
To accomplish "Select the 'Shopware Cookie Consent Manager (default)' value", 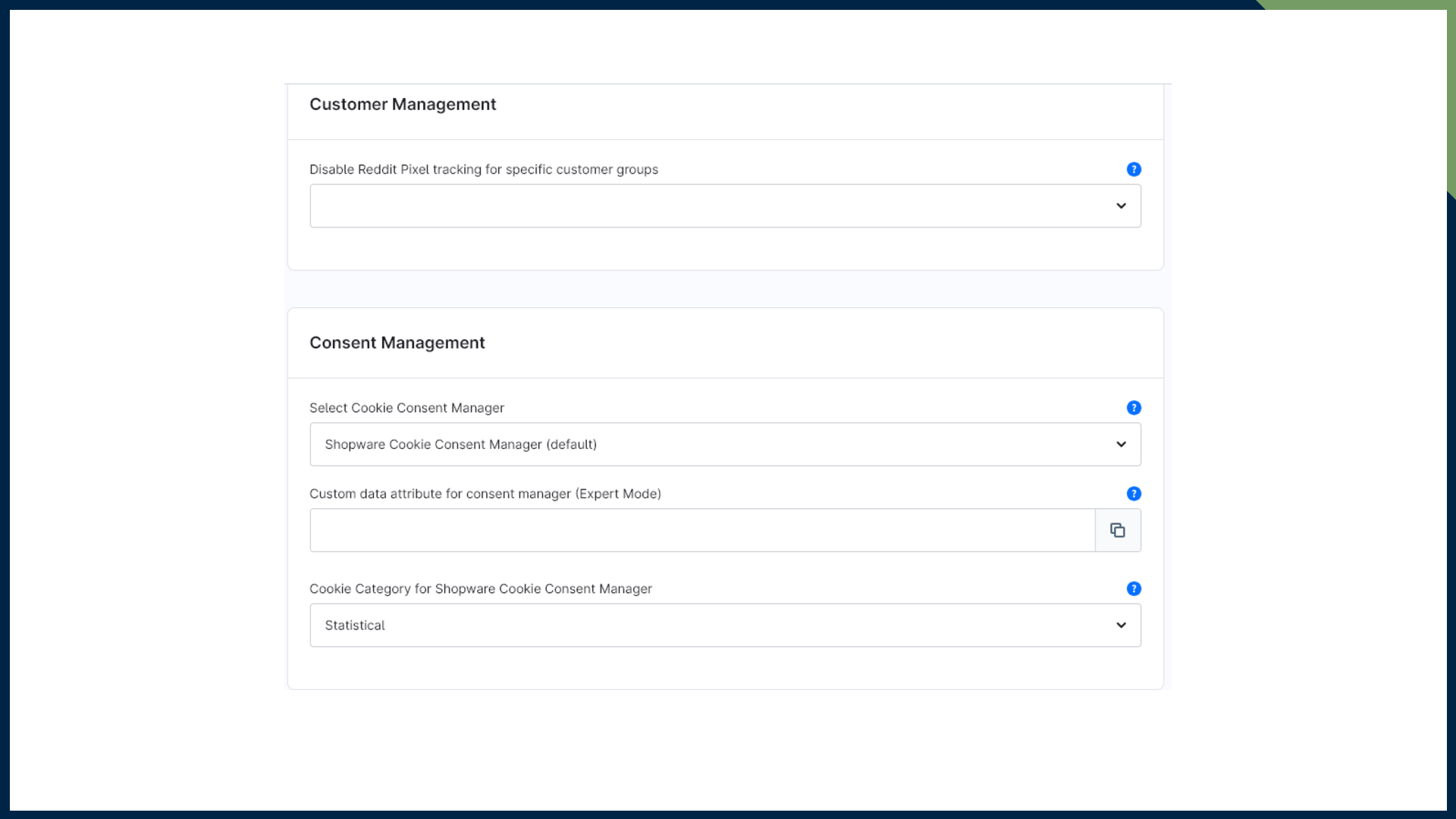I will tap(460, 444).
